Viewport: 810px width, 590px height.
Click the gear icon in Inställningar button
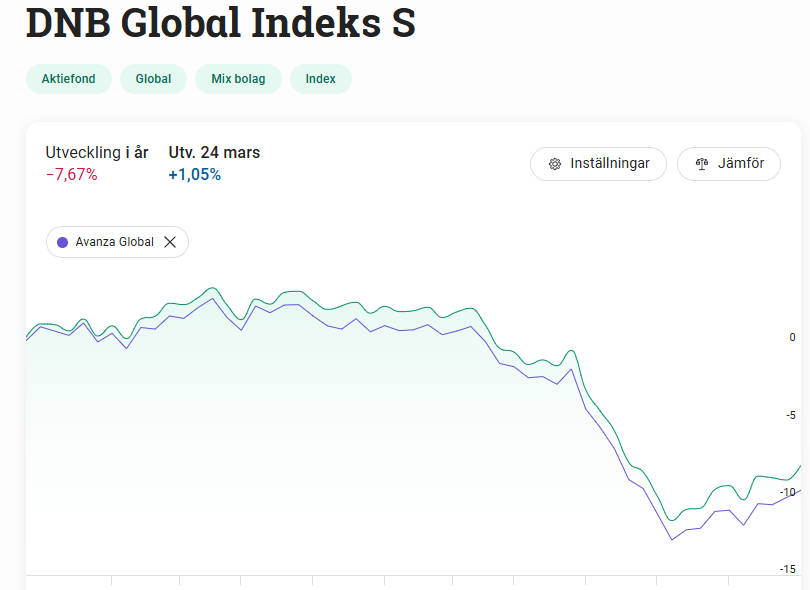tap(555, 164)
